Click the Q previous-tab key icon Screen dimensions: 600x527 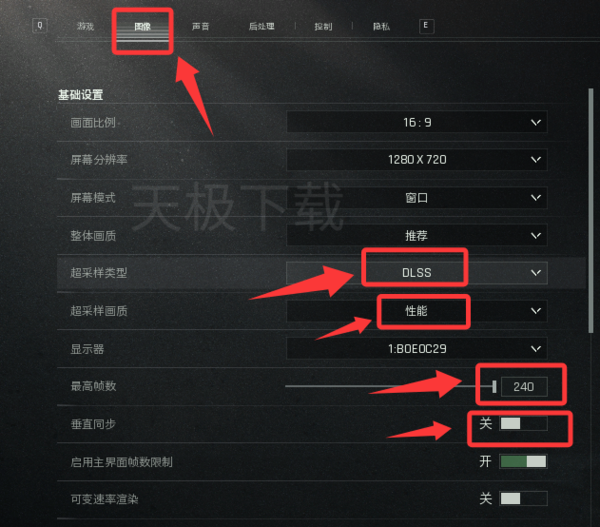click(40, 26)
